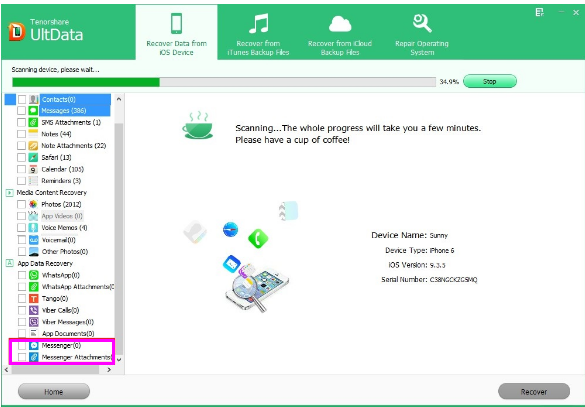Tick the Notes (44) checkbox
585x407 pixels.
(22, 134)
